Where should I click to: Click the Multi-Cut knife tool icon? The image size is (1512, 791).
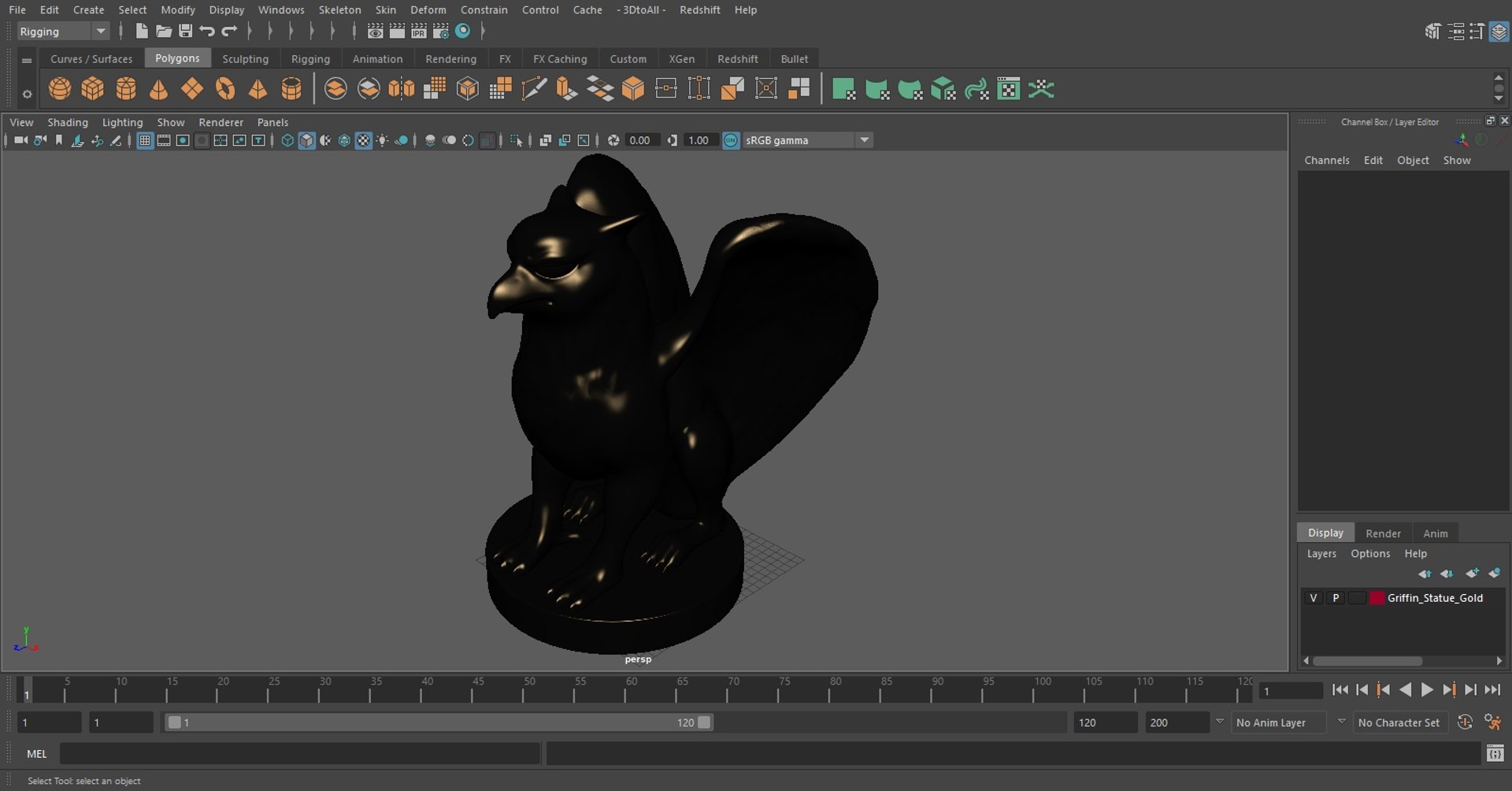pyautogui.click(x=534, y=89)
